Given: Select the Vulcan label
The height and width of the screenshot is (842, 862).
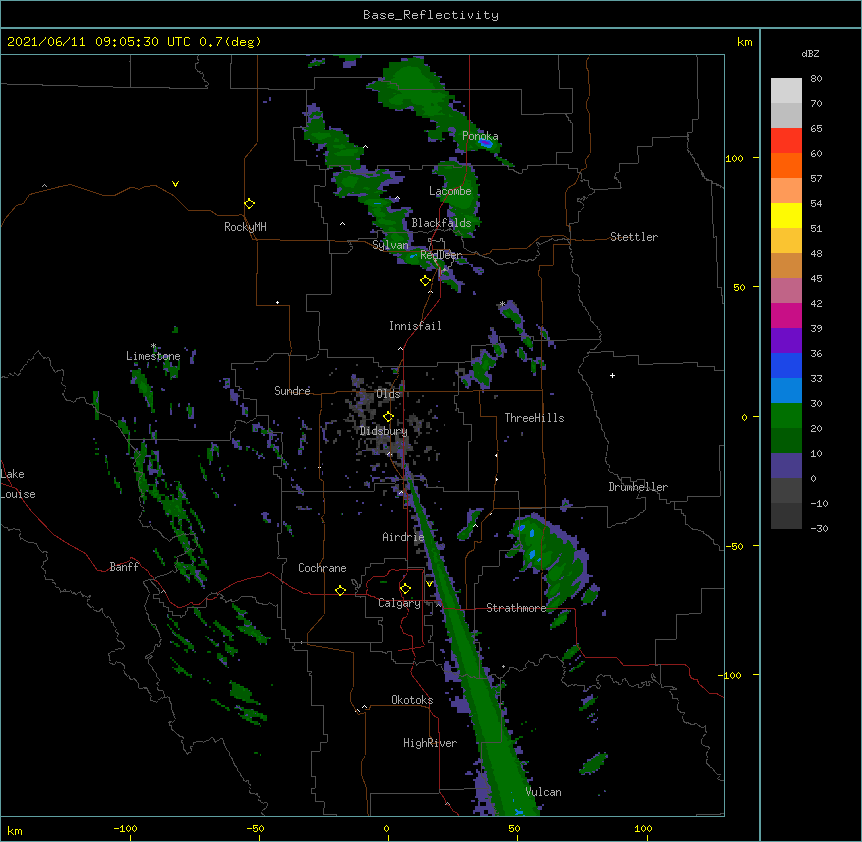Looking at the screenshot, I should click(x=543, y=792).
